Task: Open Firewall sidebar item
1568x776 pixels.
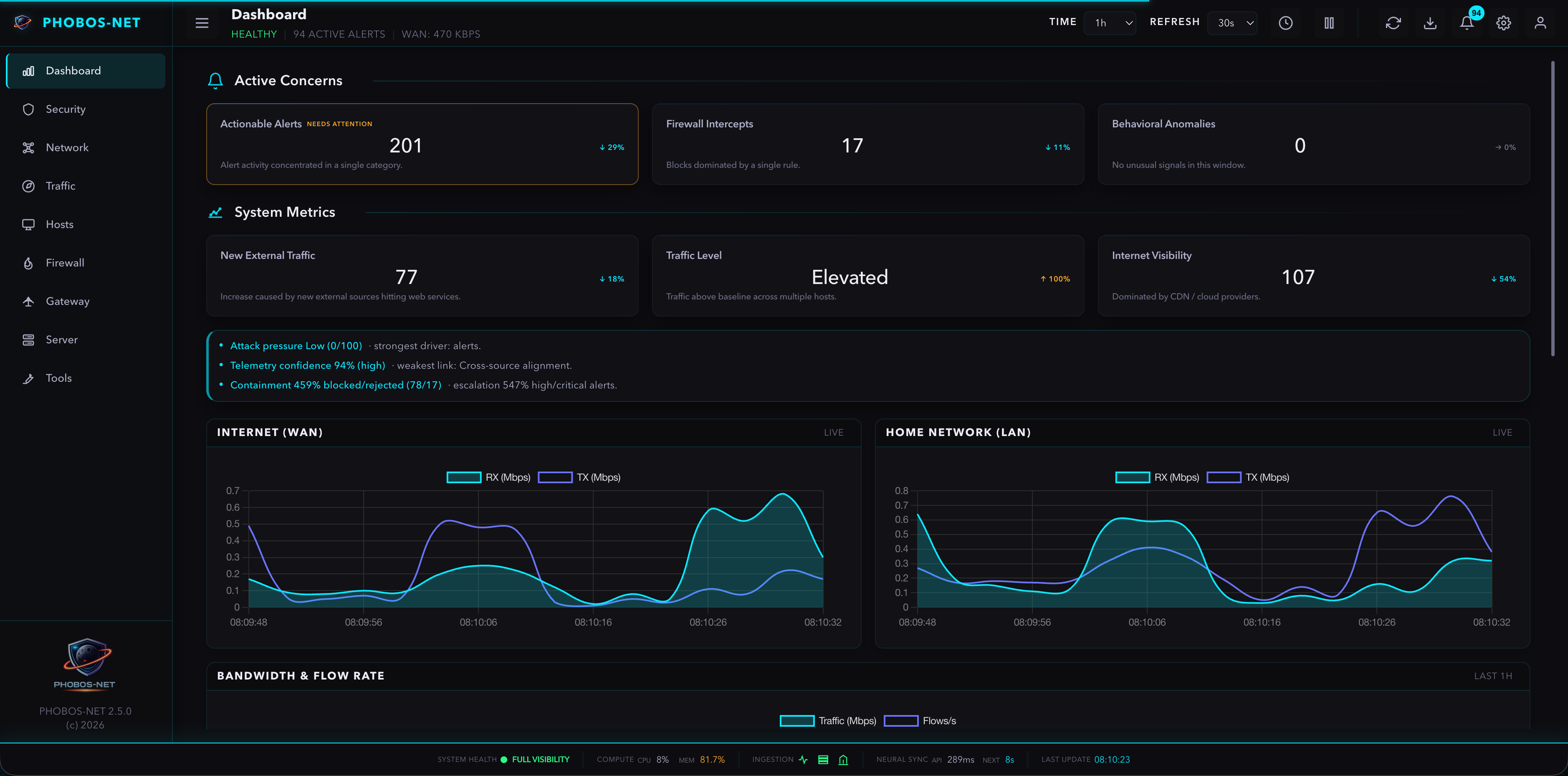Action: click(x=65, y=263)
